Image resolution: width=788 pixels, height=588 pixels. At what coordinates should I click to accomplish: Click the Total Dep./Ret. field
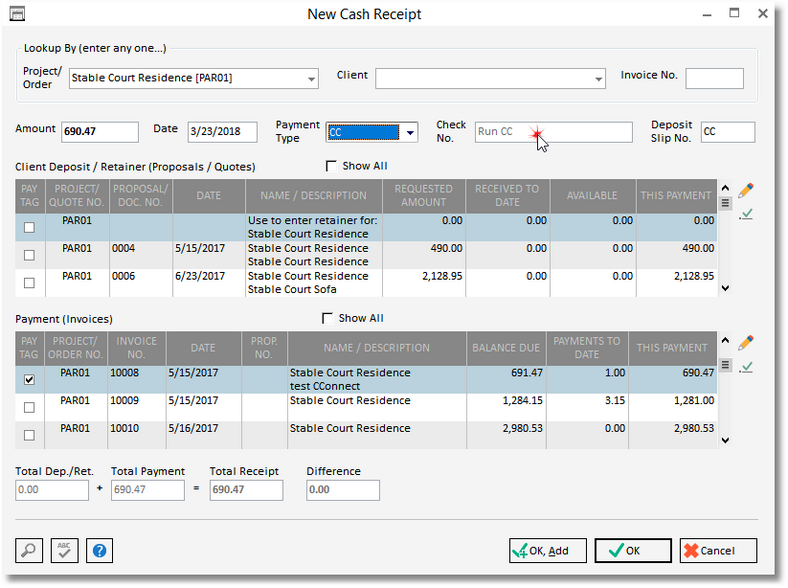pyautogui.click(x=52, y=490)
